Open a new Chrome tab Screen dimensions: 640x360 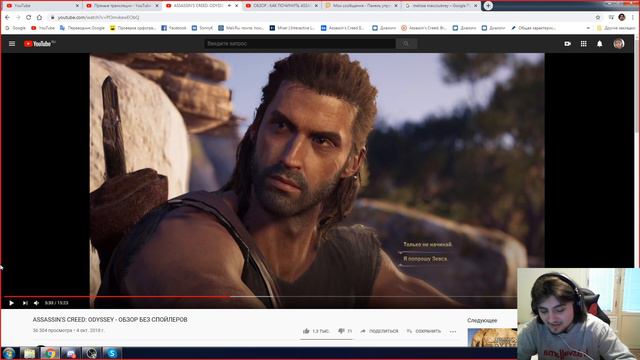point(488,6)
